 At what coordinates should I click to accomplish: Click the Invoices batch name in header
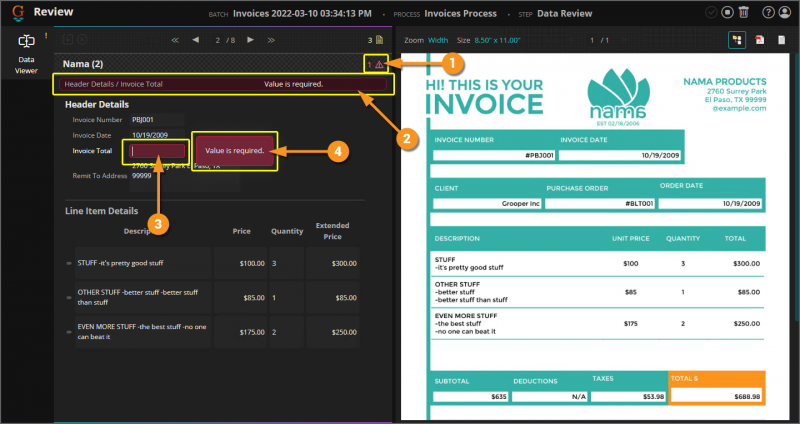(x=302, y=14)
